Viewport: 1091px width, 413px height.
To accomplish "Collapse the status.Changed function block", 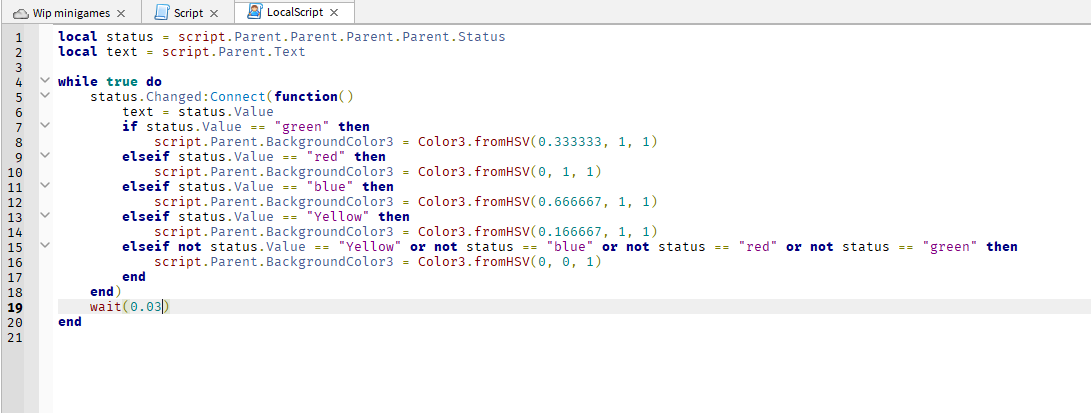I will pos(44,96).
